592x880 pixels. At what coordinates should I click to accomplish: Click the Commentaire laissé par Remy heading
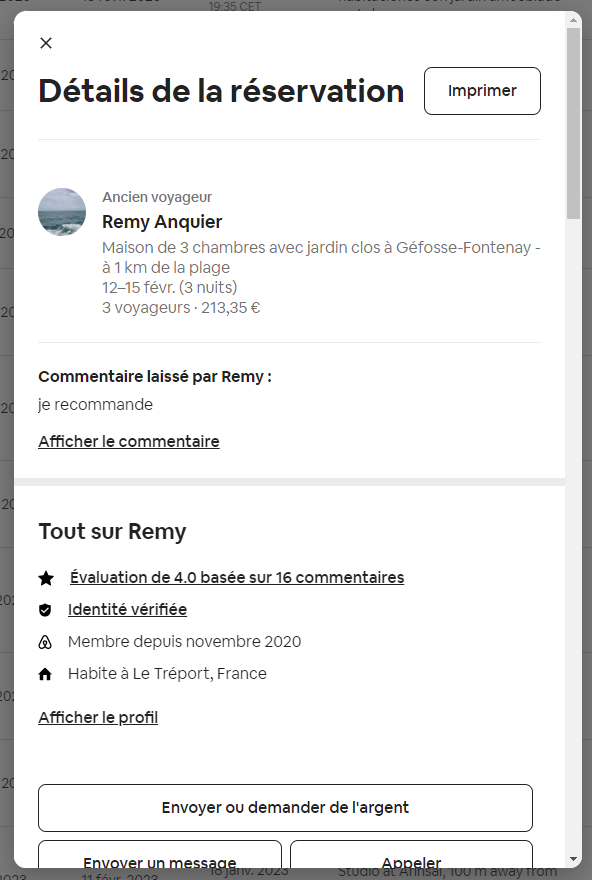155,377
